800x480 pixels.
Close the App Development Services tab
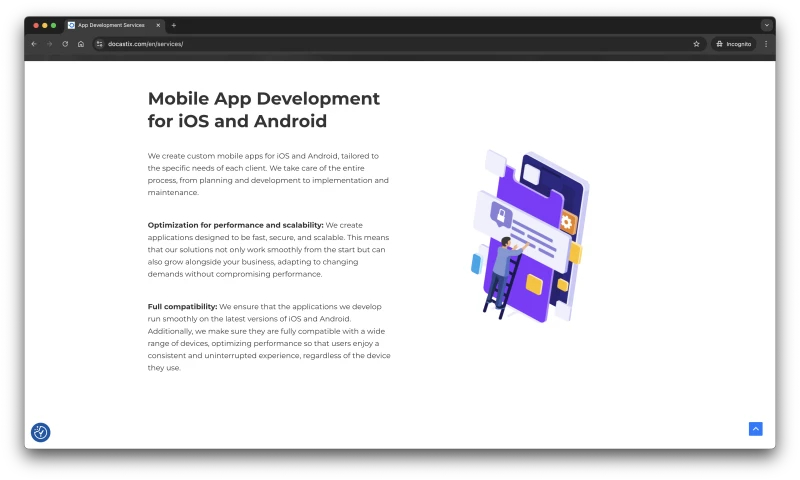click(158, 25)
